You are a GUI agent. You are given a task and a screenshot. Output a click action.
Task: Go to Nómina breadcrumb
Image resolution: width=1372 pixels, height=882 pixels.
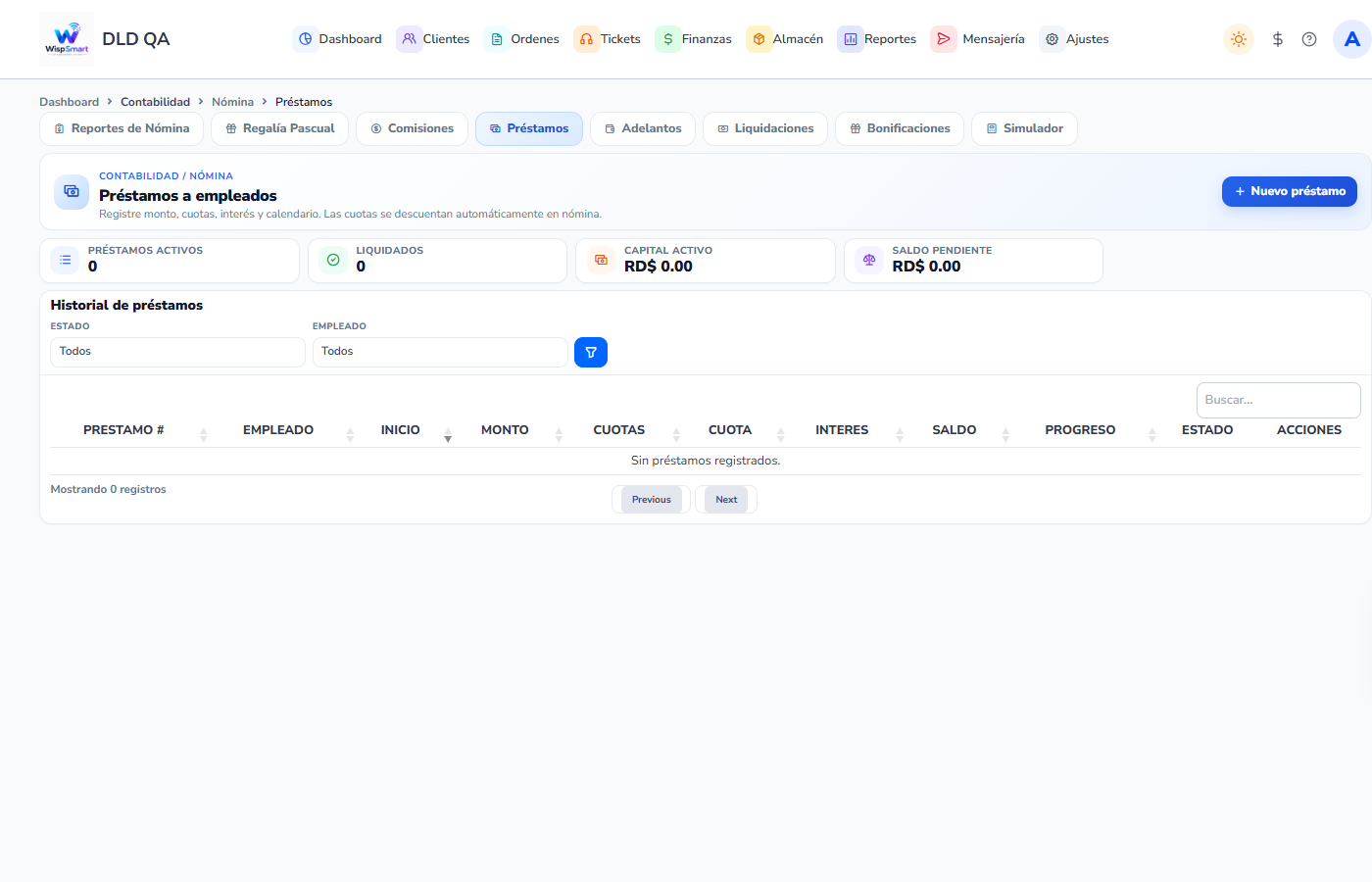click(x=232, y=102)
